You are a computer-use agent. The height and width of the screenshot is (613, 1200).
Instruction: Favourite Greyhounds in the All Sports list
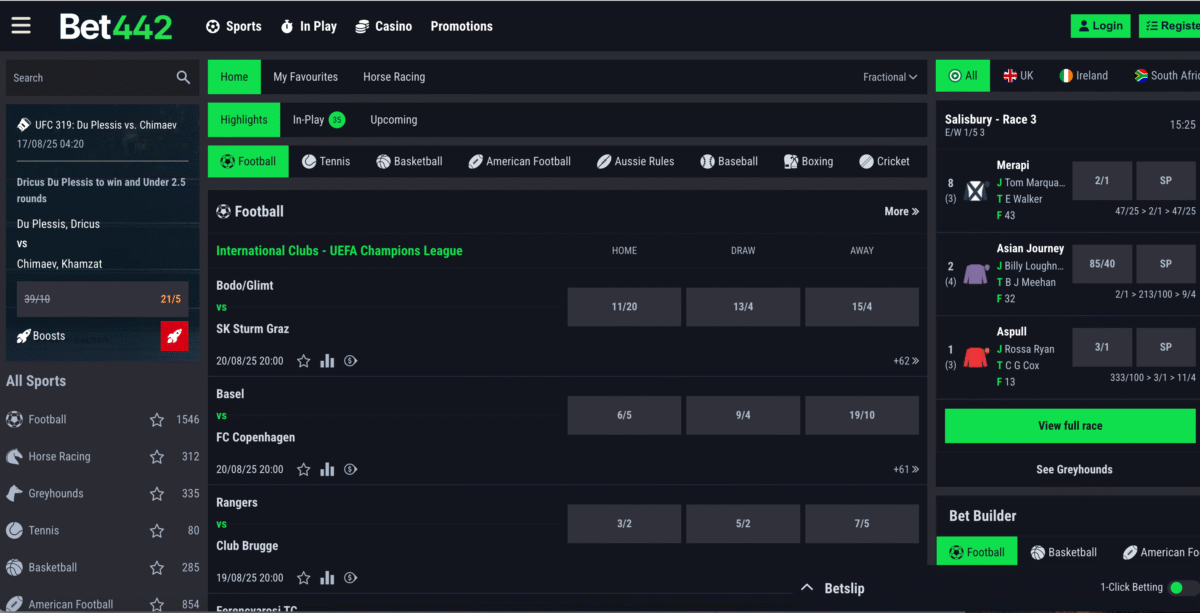[157, 494]
